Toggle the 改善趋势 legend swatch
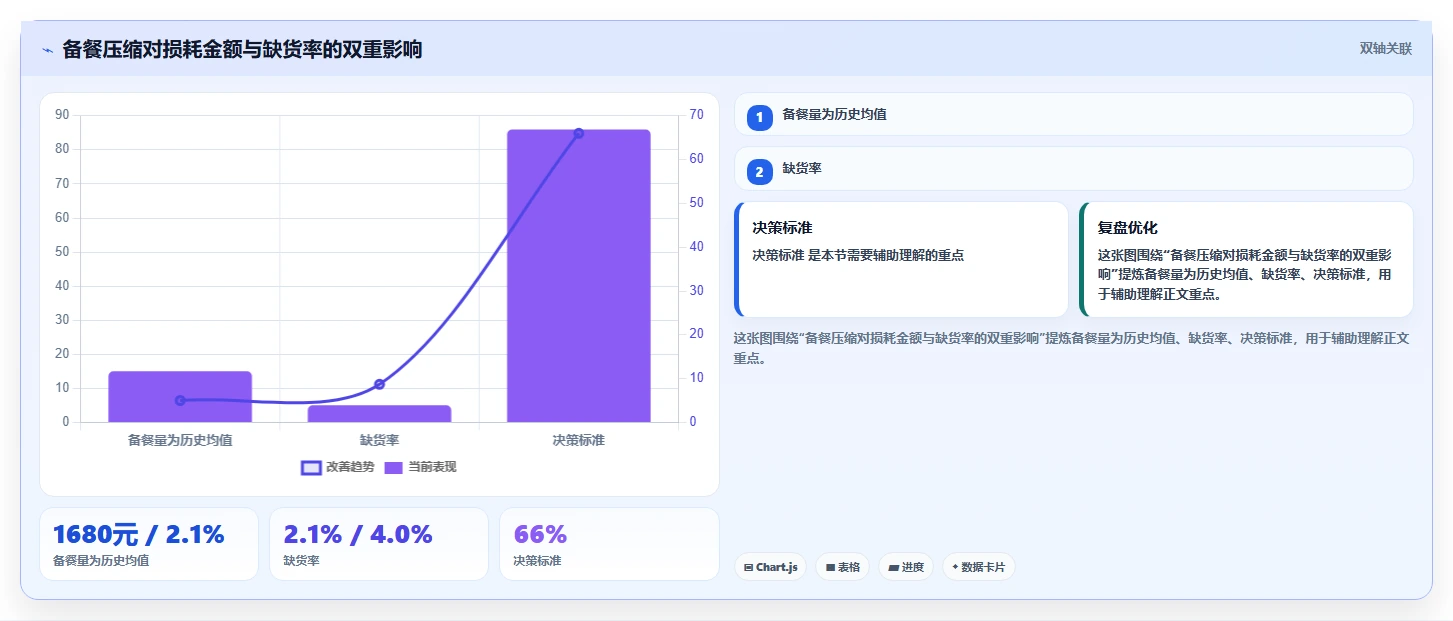This screenshot has width=1453, height=621. (311, 467)
